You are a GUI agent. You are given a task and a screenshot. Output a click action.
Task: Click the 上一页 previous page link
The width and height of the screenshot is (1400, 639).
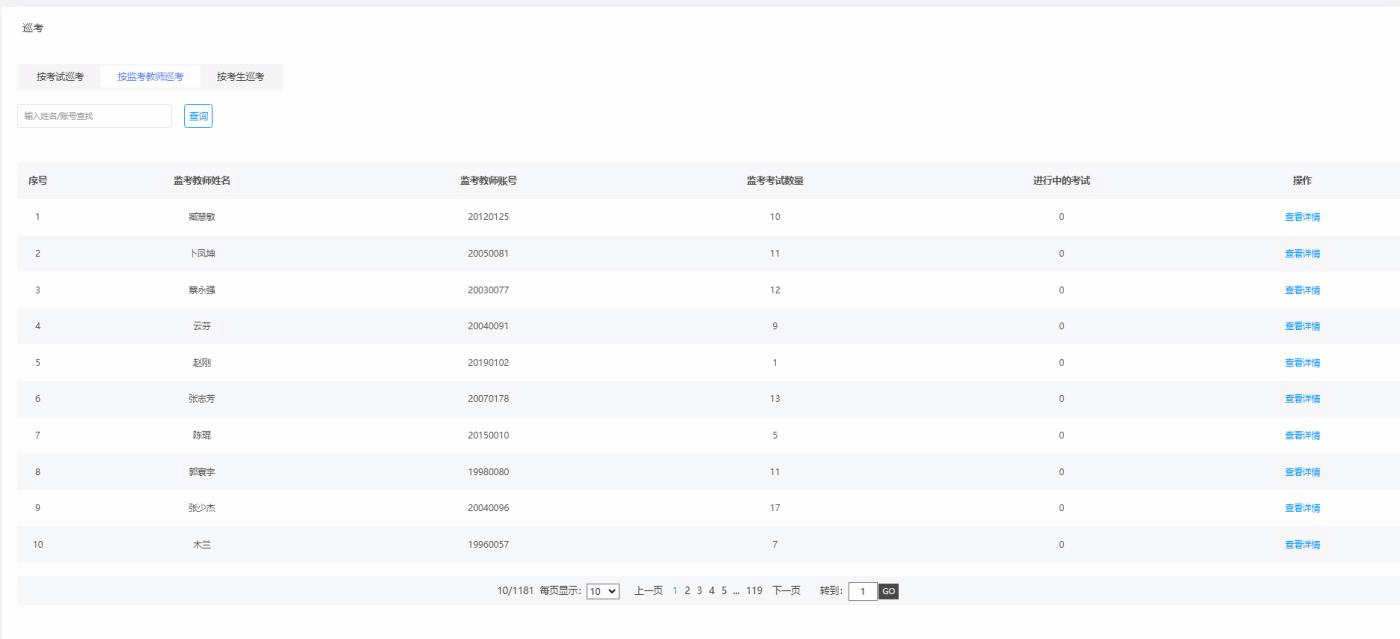click(x=649, y=591)
